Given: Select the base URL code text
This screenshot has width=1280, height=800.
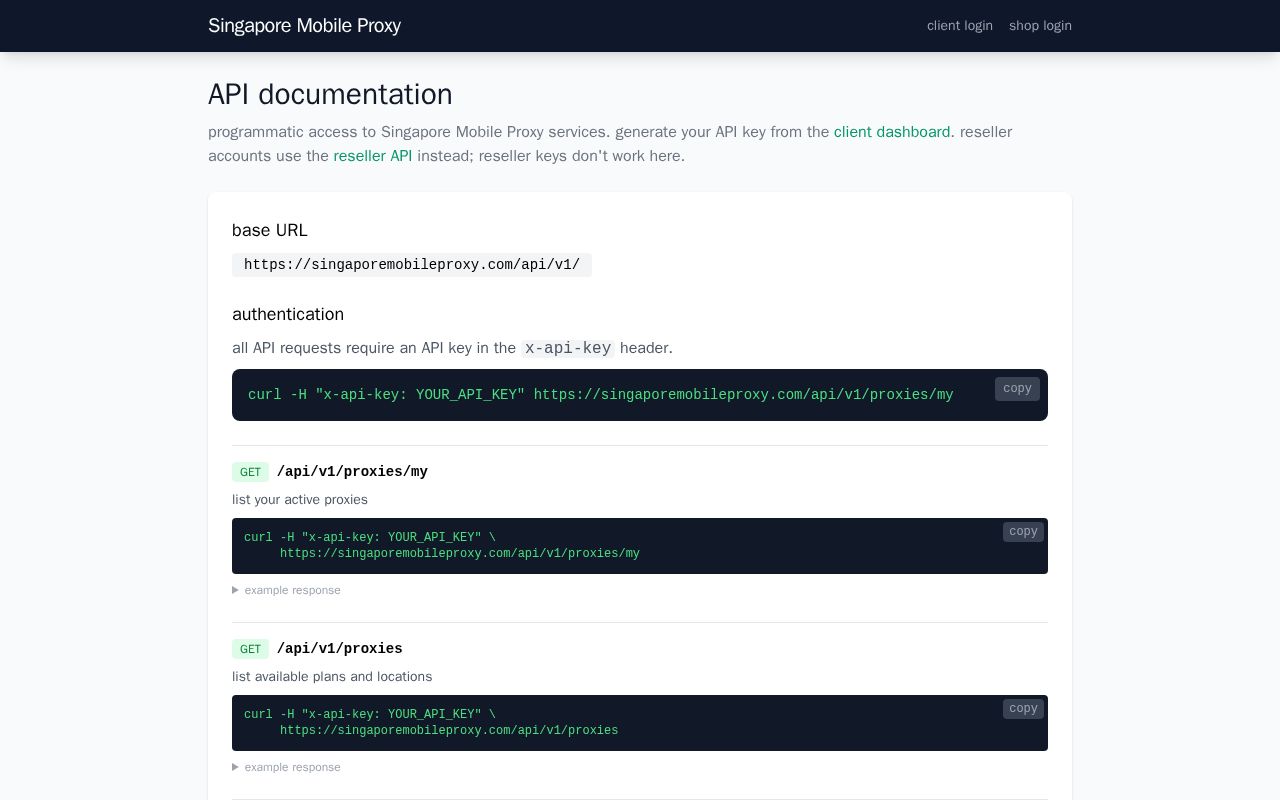Looking at the screenshot, I should [x=412, y=265].
